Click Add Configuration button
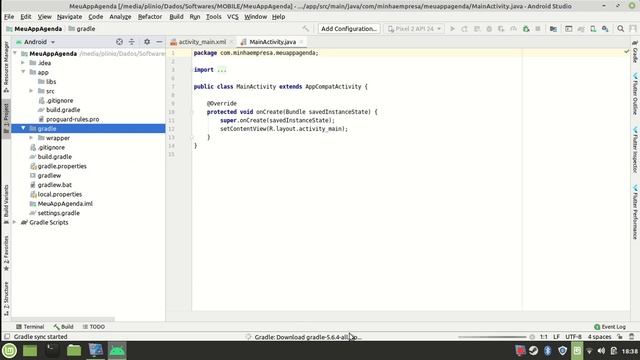The width and height of the screenshot is (640, 360). (349, 29)
